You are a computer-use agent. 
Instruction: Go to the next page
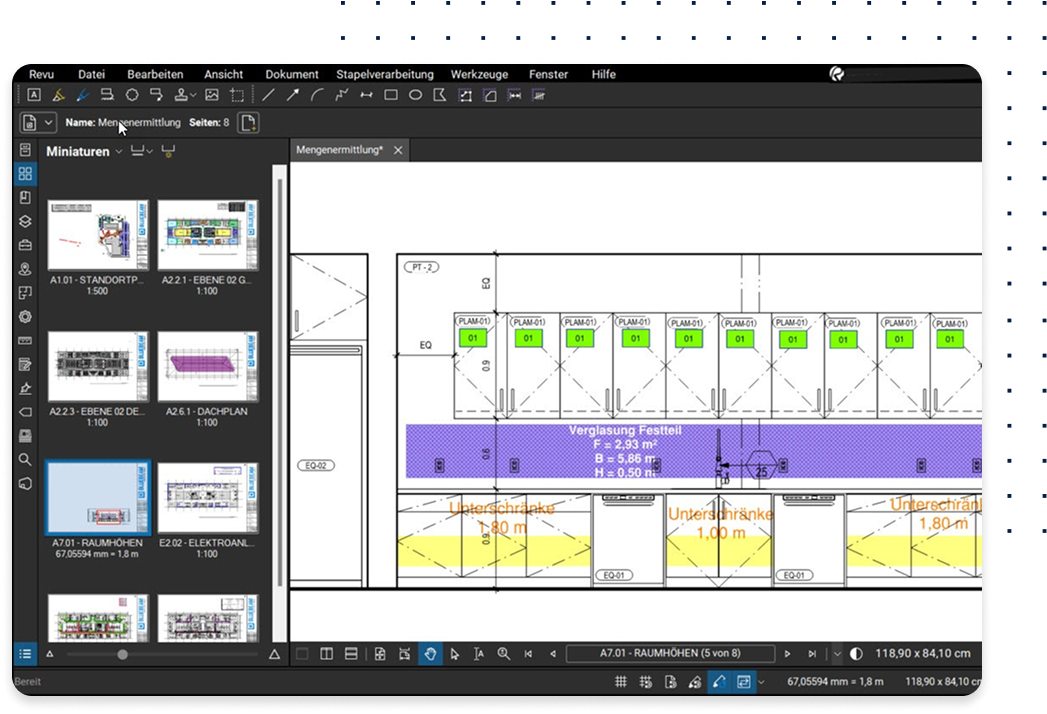tap(787, 654)
